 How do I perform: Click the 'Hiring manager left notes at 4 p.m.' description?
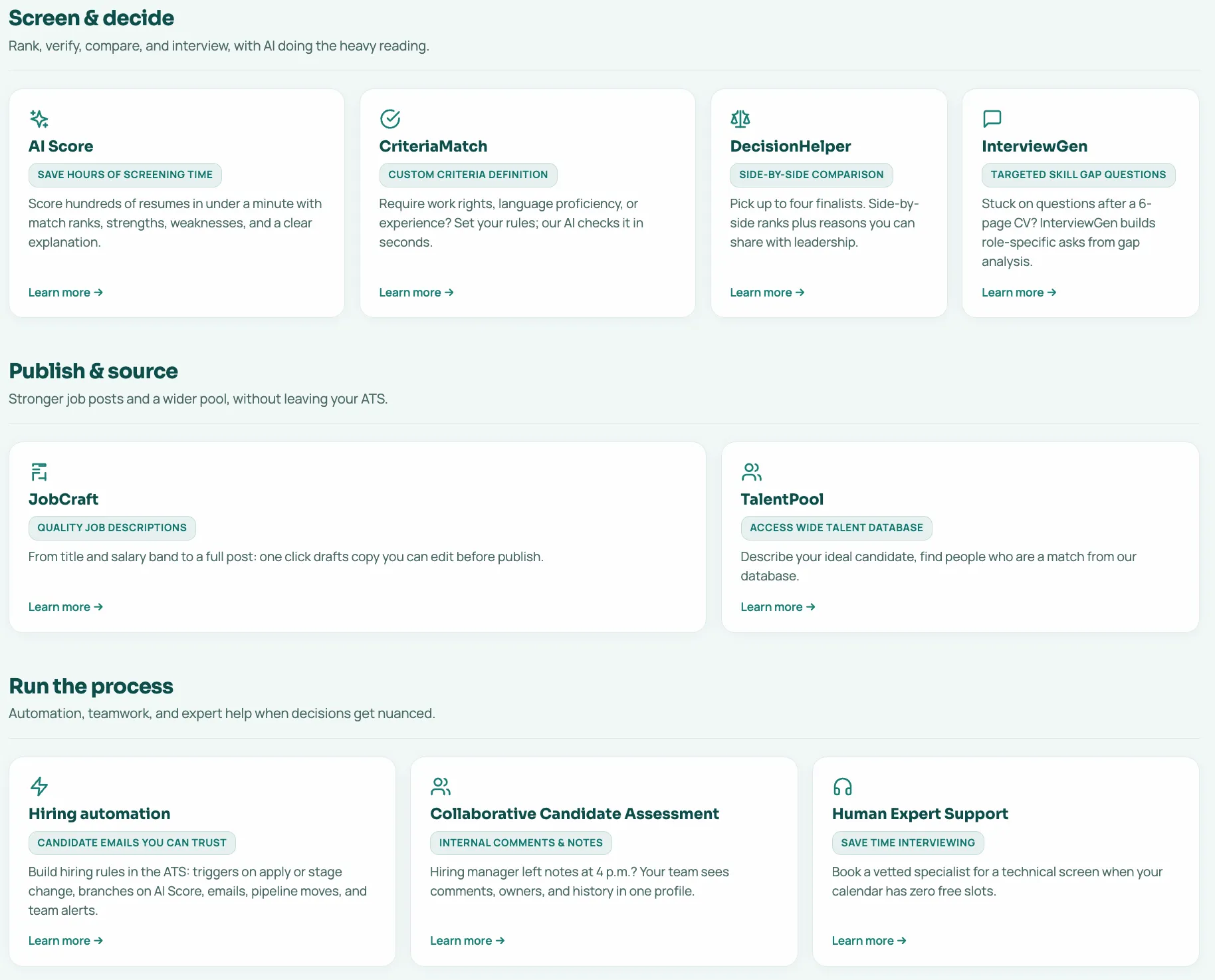[580, 882]
